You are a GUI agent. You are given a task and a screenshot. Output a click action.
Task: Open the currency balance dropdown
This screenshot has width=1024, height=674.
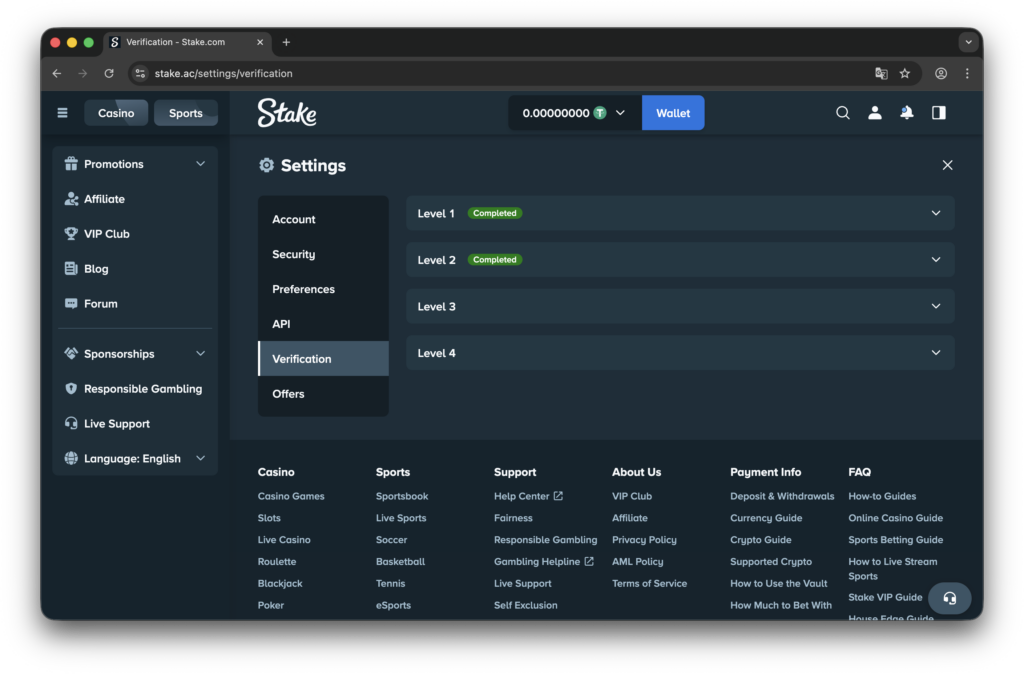pos(574,113)
